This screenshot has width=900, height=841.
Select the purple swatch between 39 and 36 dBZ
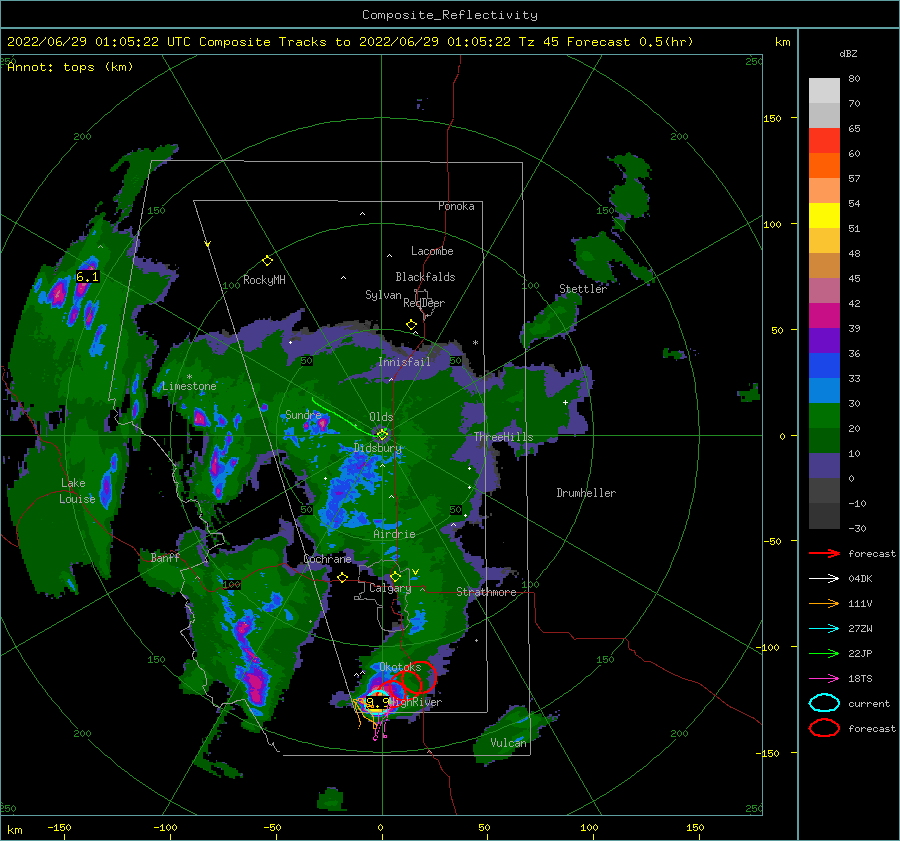click(824, 341)
